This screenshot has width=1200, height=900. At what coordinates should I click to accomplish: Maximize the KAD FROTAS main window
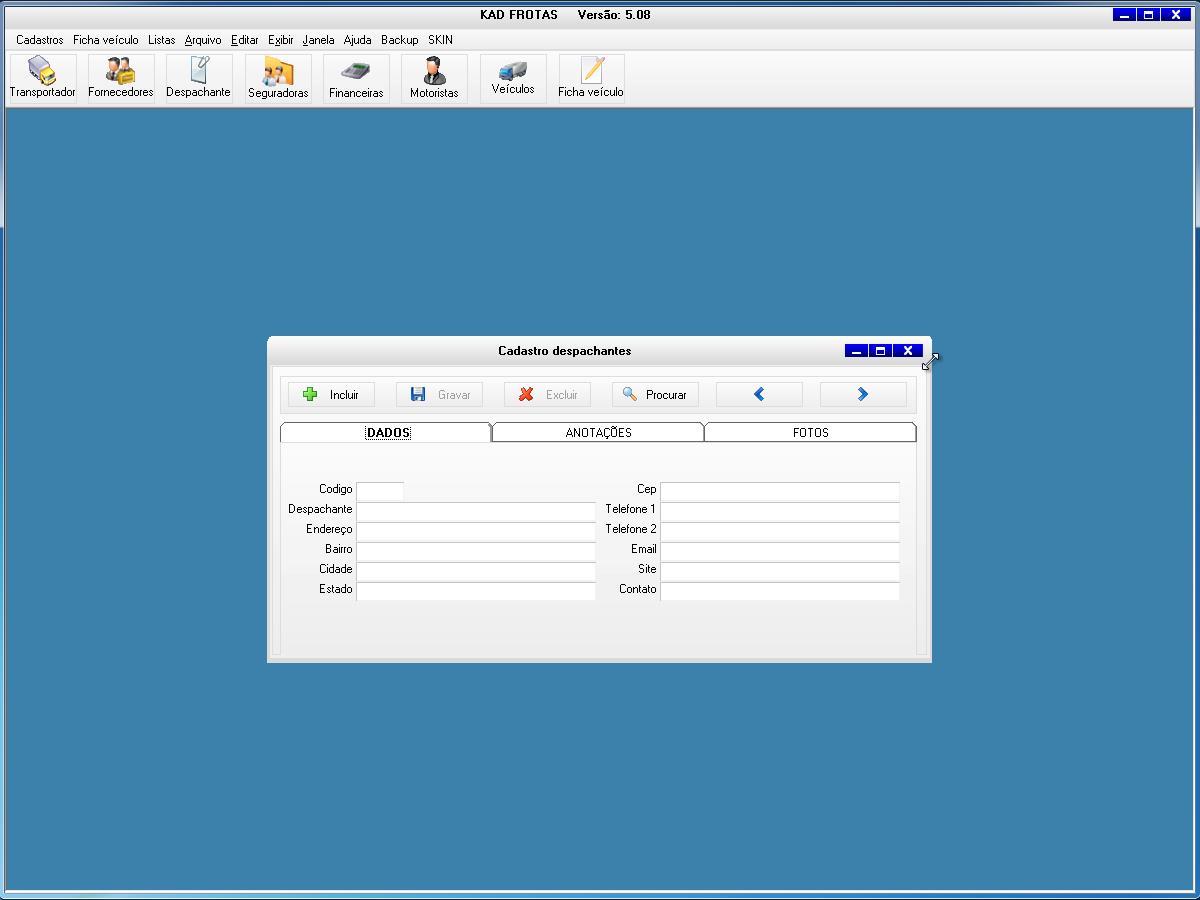1149,15
